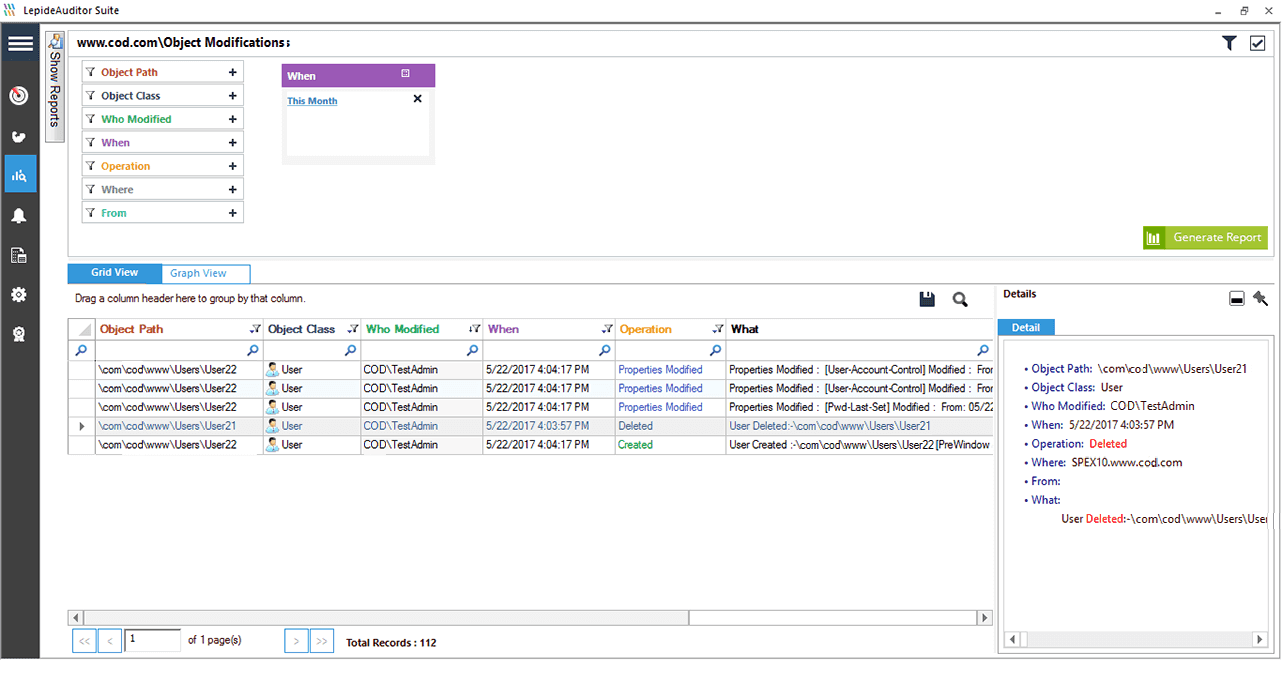
Task: Click the Generate Report button
Action: tap(1205, 238)
